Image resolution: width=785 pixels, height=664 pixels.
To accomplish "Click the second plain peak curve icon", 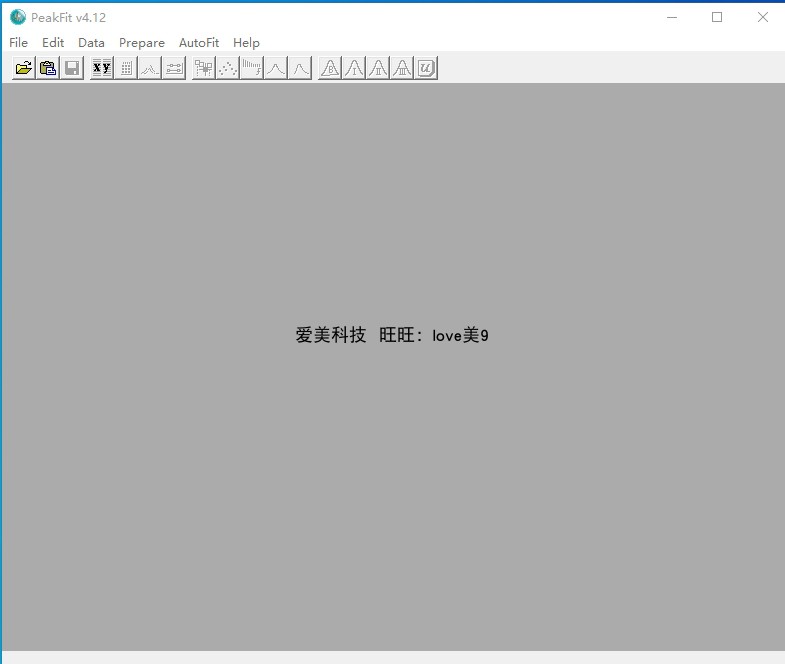I will (300, 68).
